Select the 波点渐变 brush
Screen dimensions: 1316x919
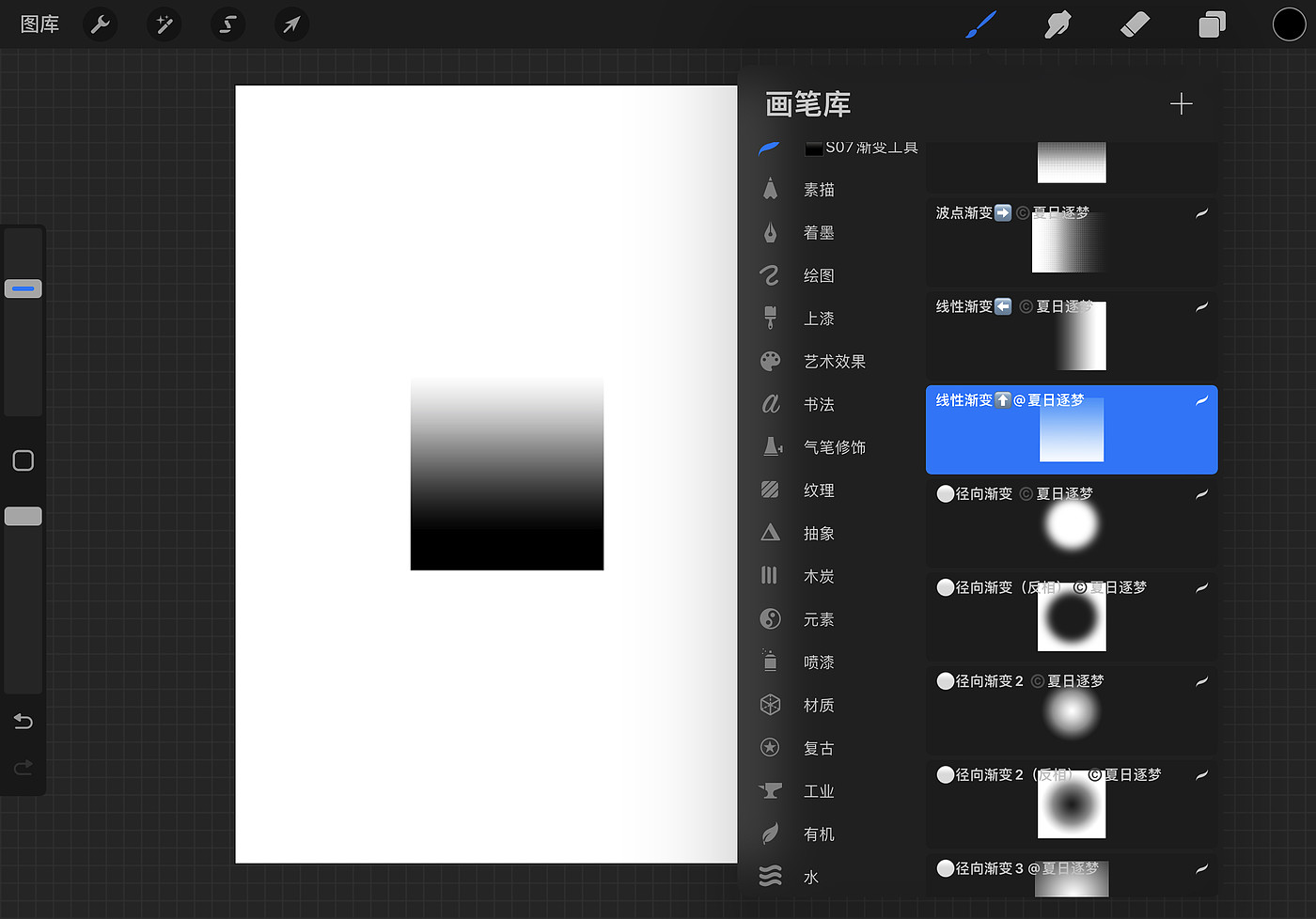(1071, 241)
